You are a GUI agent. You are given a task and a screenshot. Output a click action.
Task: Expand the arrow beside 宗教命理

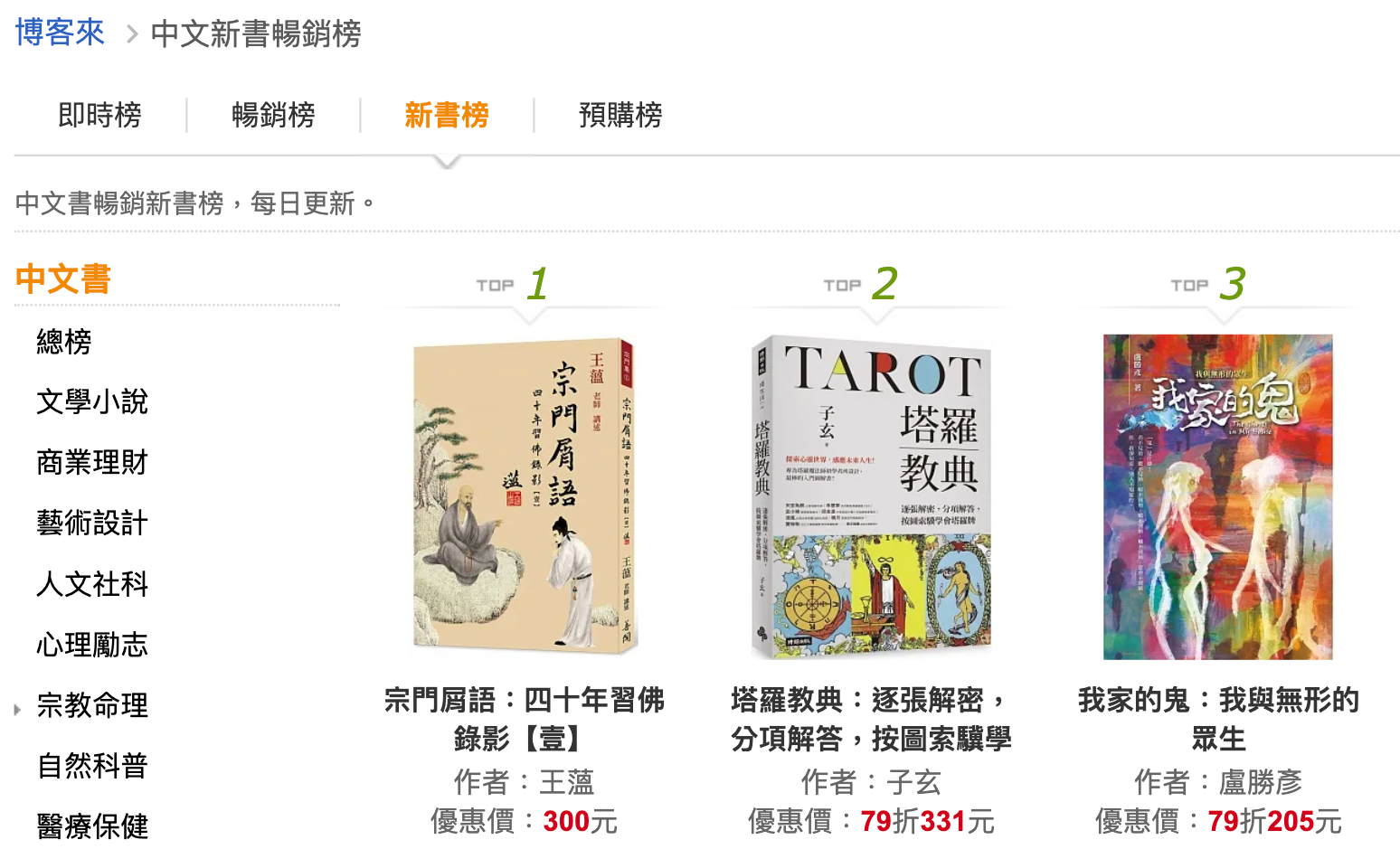17,709
